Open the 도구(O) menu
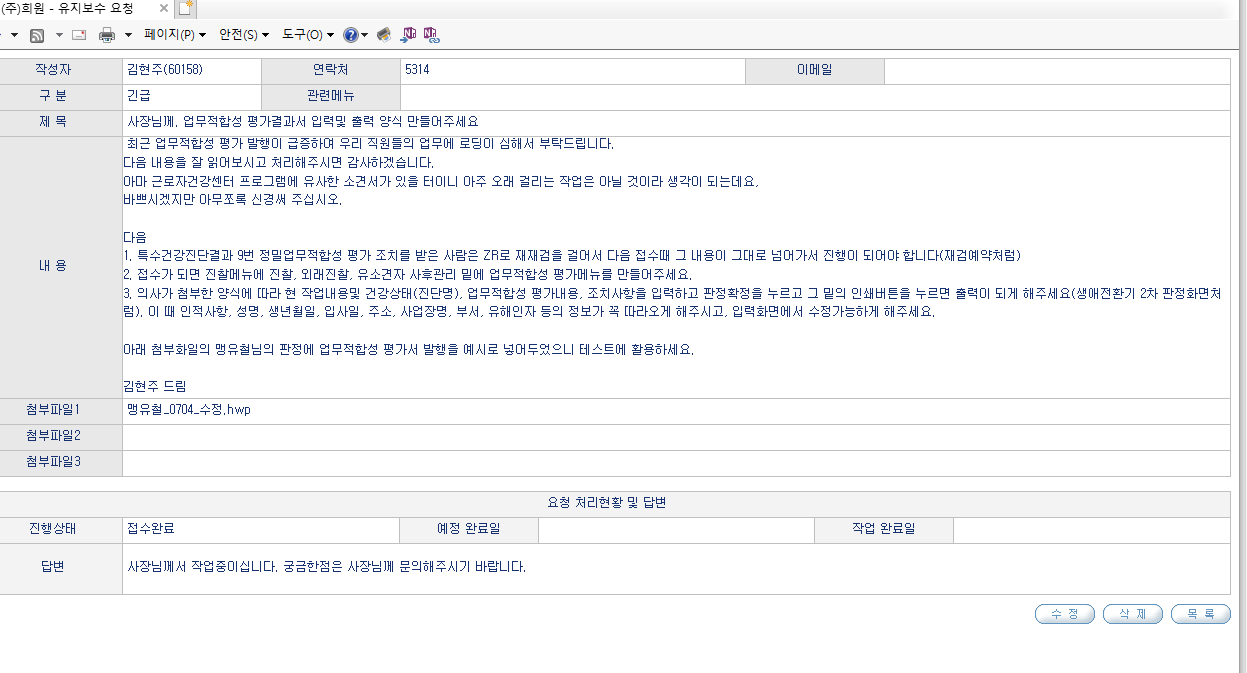1247x673 pixels. pos(307,35)
